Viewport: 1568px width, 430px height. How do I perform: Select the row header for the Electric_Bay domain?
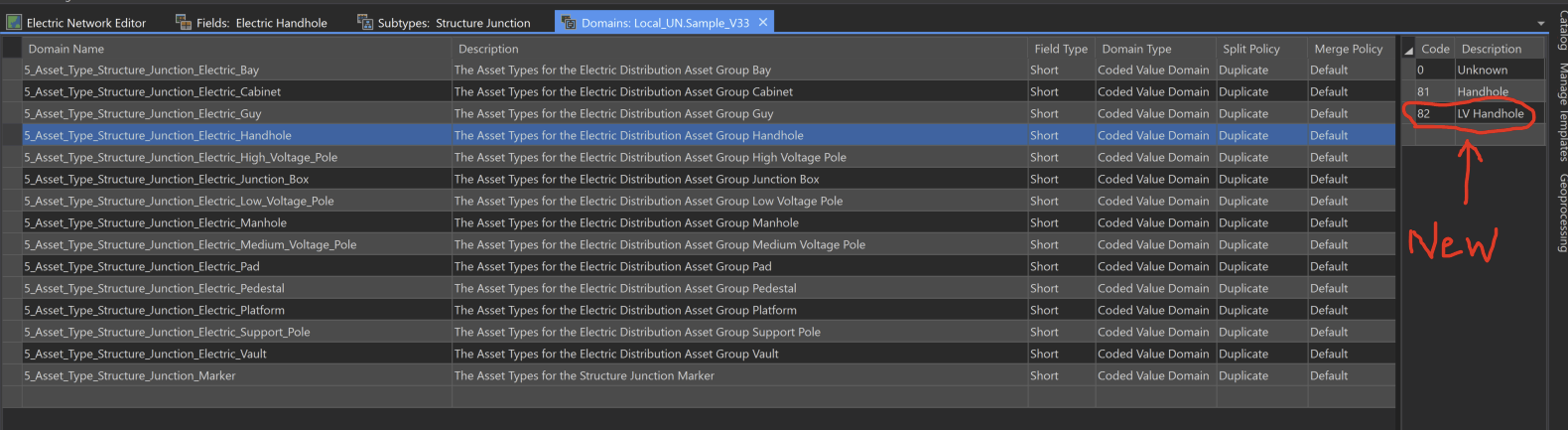[12, 71]
